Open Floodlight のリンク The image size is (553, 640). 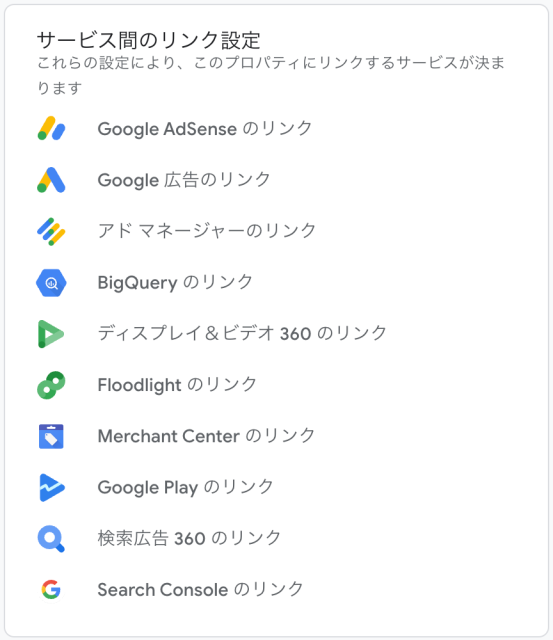[177, 385]
